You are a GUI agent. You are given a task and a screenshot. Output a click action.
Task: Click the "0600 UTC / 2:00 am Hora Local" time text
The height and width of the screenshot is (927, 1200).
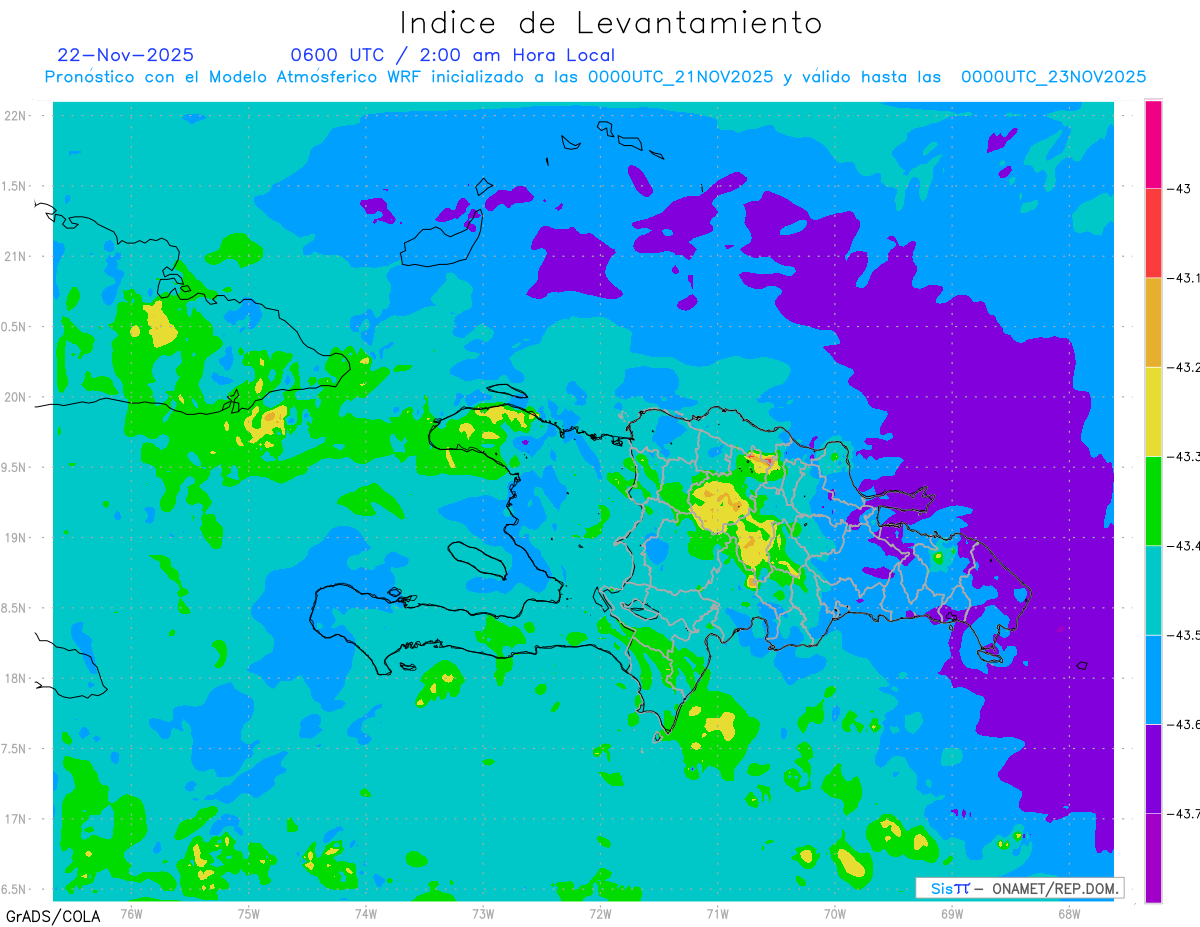pyautogui.click(x=453, y=55)
